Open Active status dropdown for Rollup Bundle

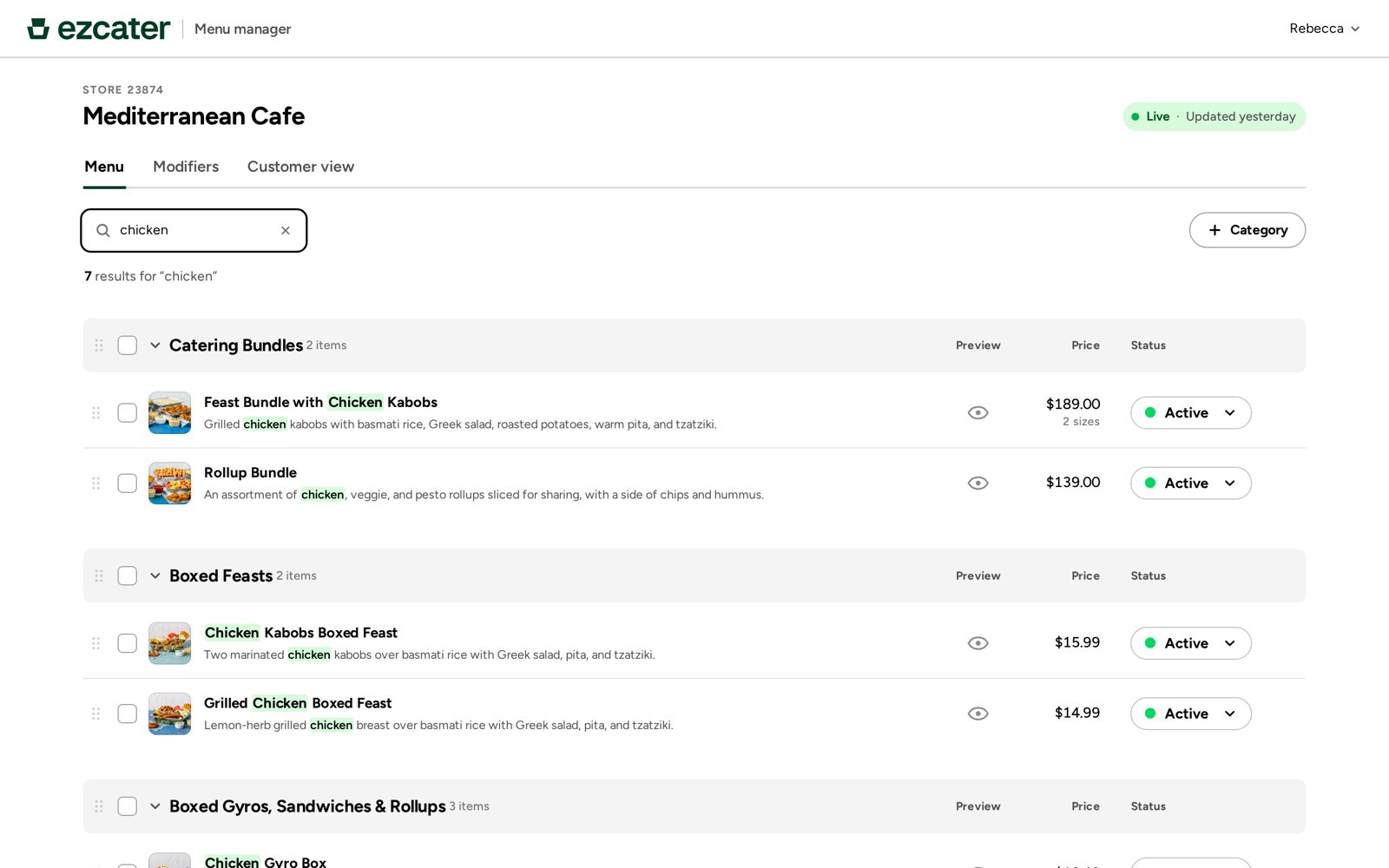tap(1191, 483)
